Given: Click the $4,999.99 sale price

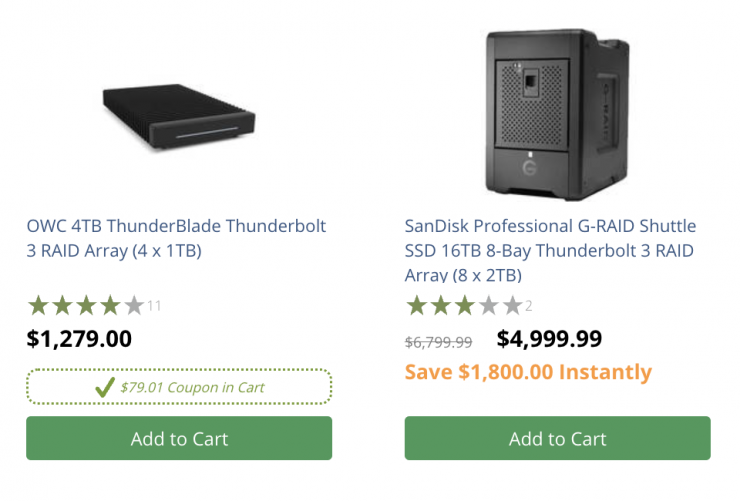Looking at the screenshot, I should (549, 339).
